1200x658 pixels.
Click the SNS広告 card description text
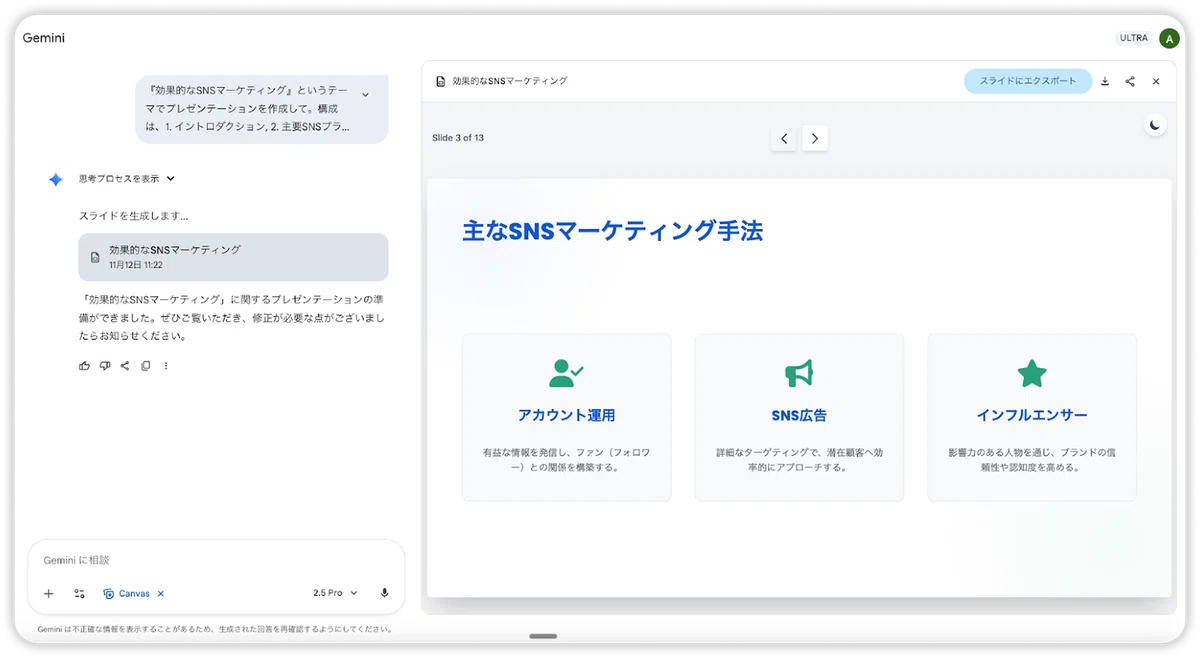coord(799,460)
